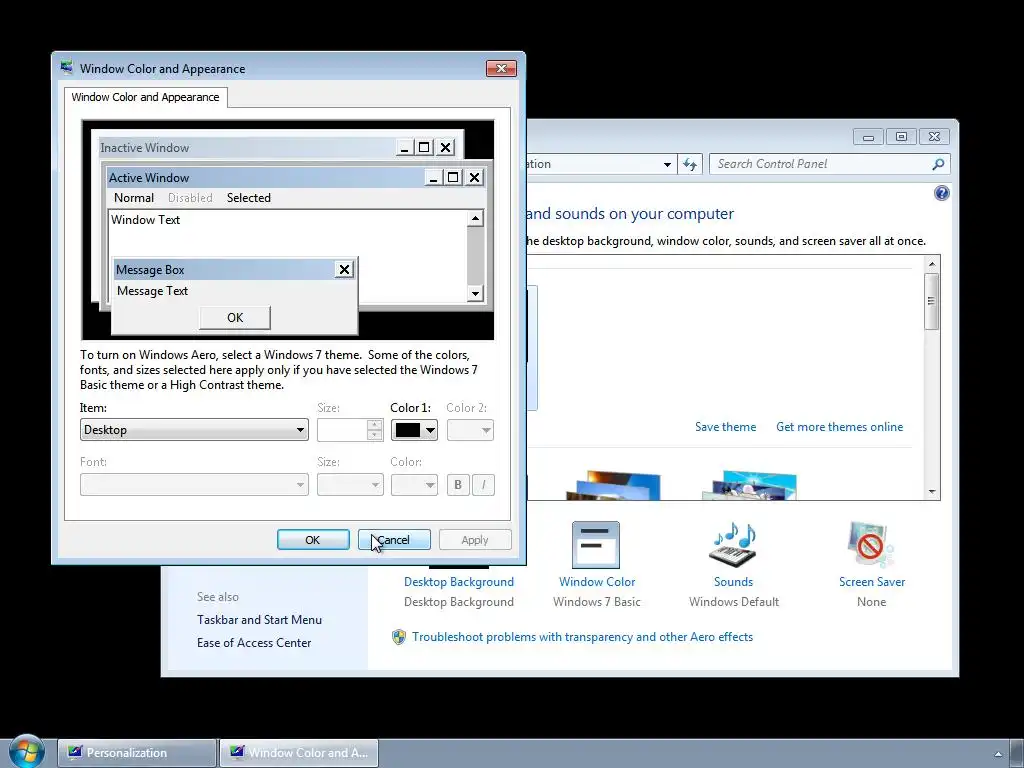The height and width of the screenshot is (768, 1024).
Task: Show hidden icons arrow in system tray
Action: [998, 754]
